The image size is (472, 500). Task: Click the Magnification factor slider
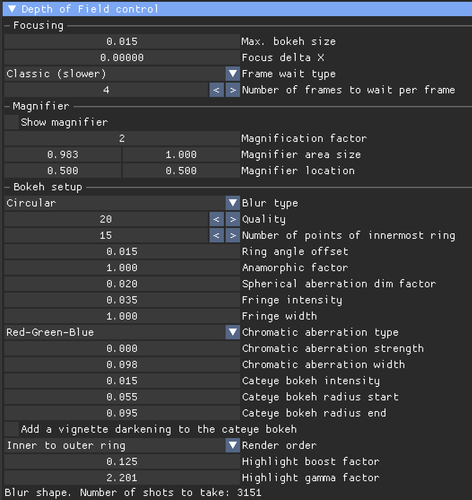click(x=122, y=138)
